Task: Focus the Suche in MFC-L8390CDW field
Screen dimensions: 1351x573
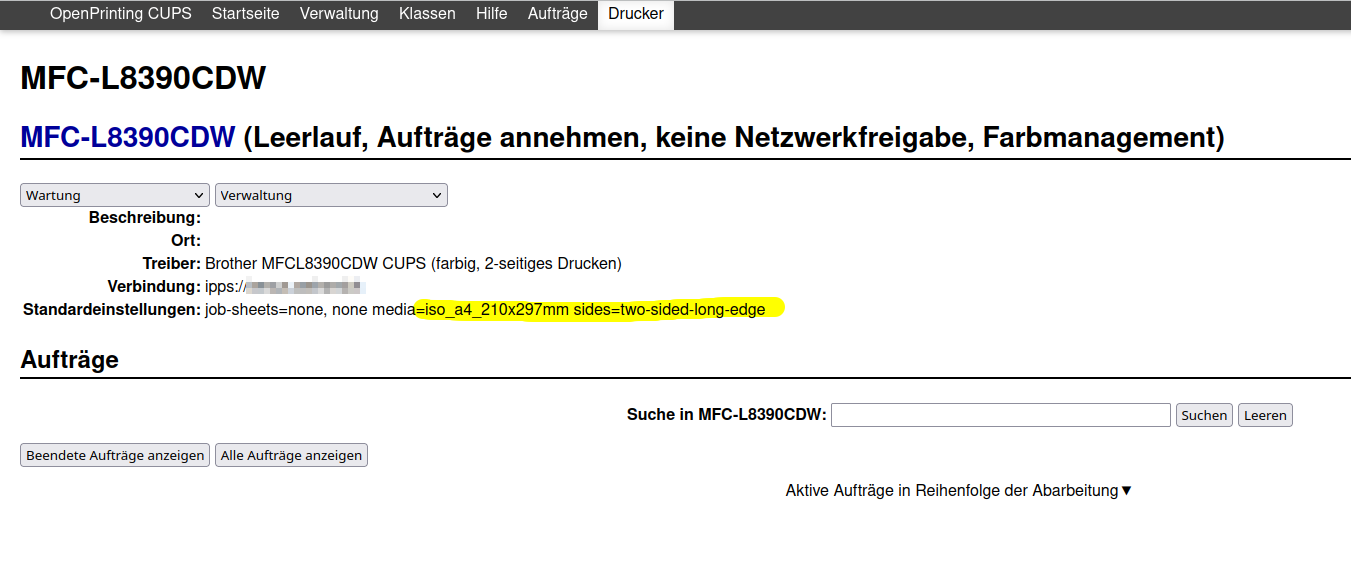Action: [x=1001, y=415]
